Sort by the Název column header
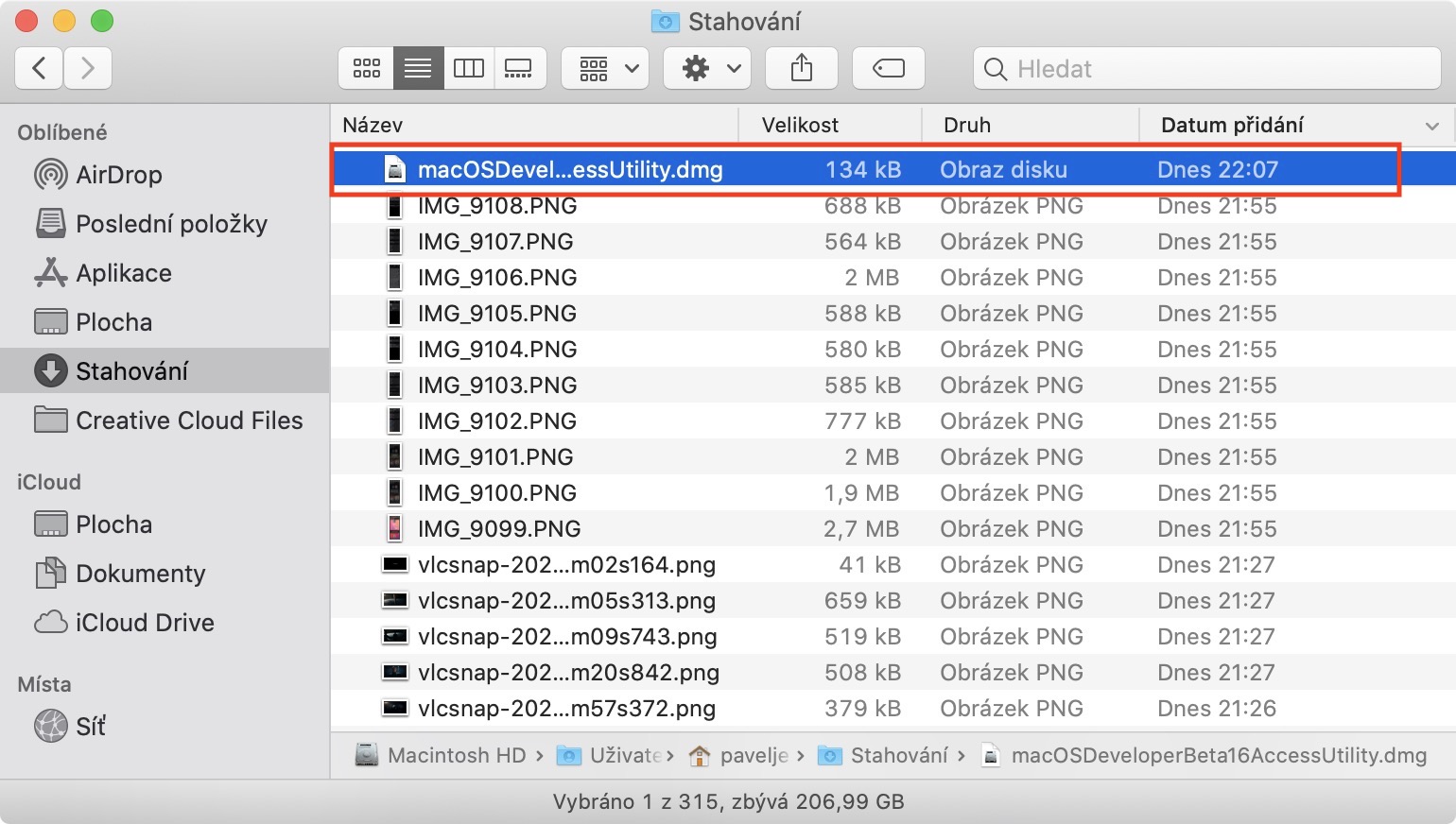1456x824 pixels. coord(534,125)
